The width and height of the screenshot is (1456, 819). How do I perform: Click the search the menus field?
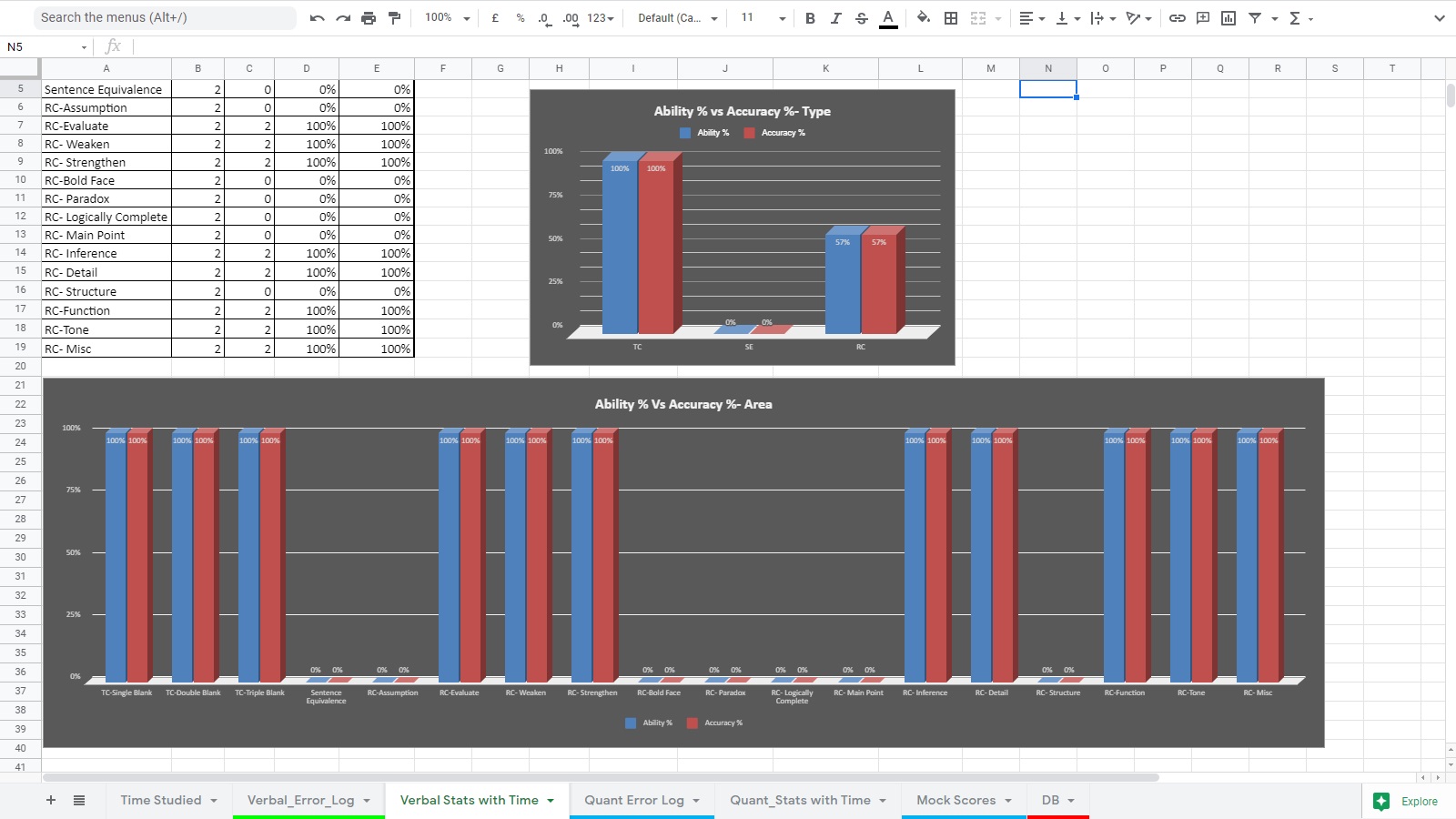tap(164, 17)
